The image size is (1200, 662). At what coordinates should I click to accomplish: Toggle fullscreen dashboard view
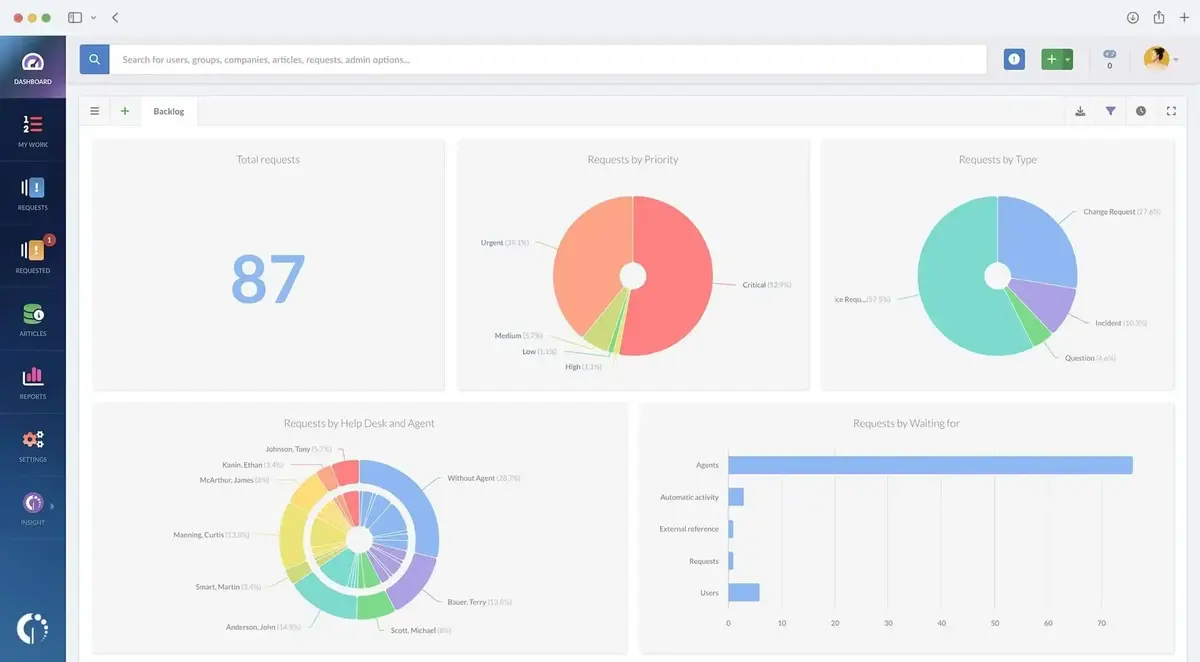coord(1171,111)
